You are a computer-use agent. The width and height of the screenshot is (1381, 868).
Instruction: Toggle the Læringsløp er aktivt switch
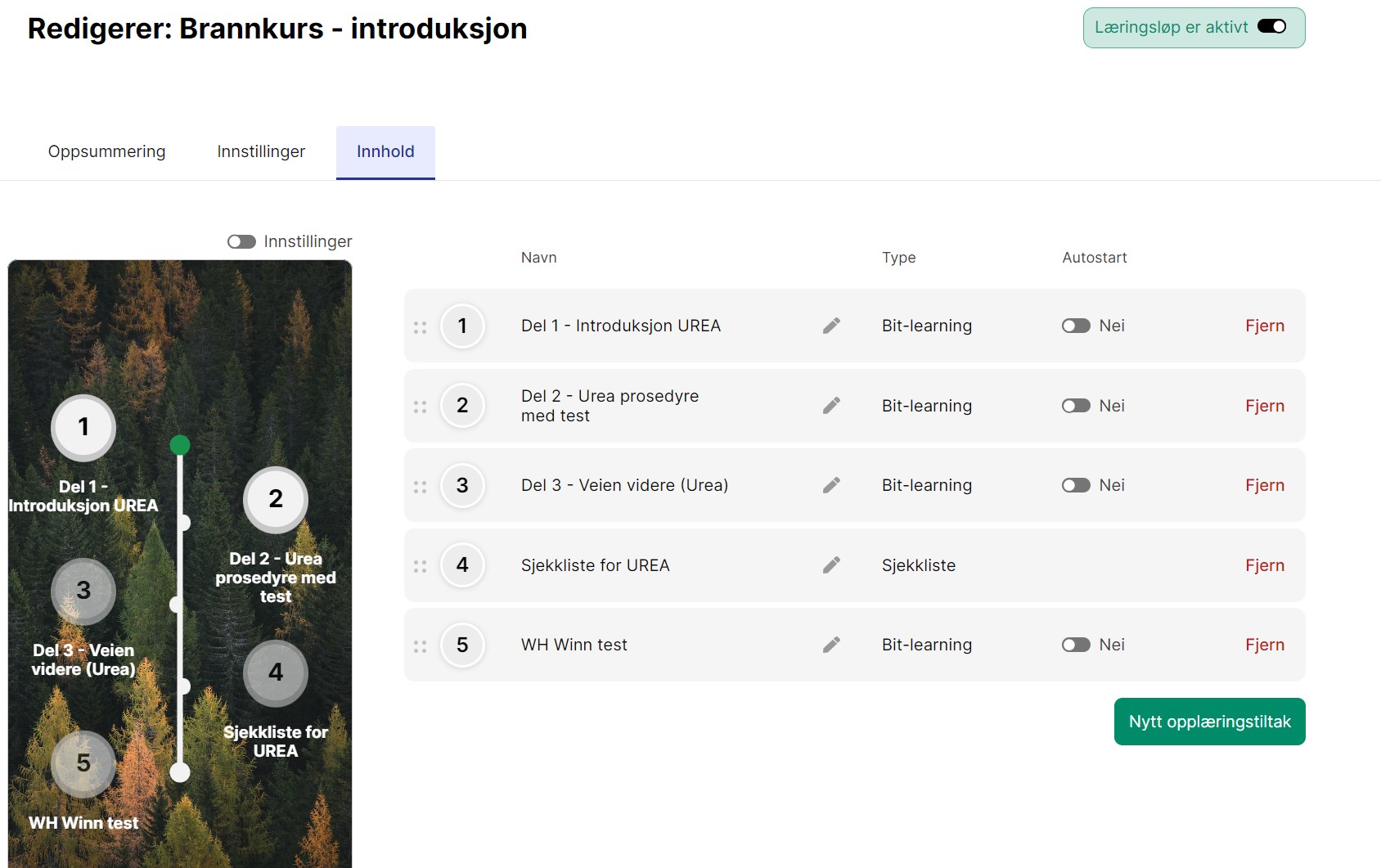click(1271, 27)
